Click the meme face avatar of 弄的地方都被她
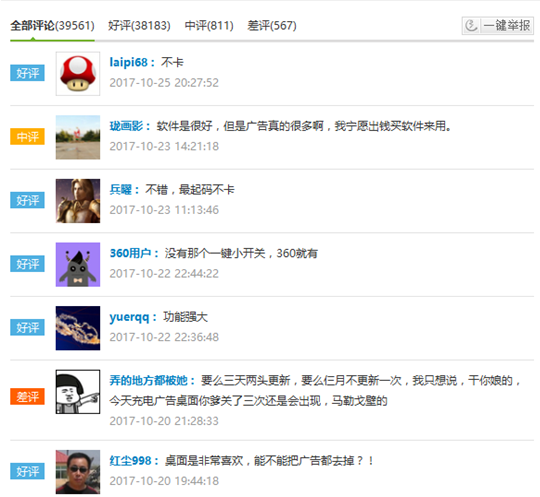540x497 pixels. 78,392
